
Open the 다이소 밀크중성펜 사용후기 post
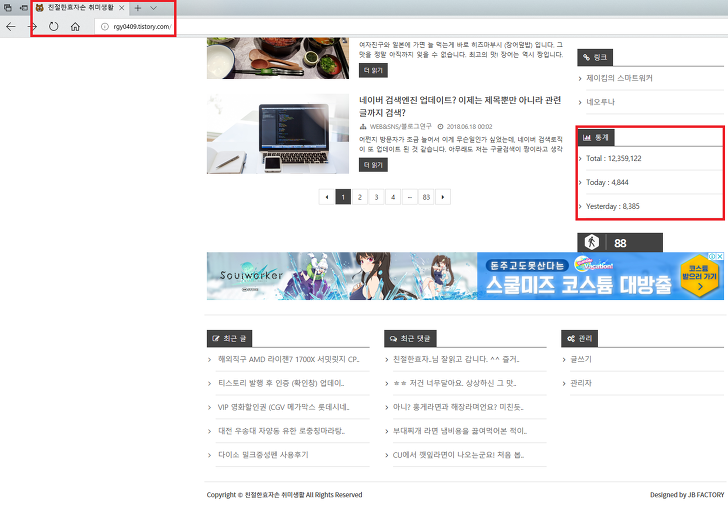click(x=263, y=455)
